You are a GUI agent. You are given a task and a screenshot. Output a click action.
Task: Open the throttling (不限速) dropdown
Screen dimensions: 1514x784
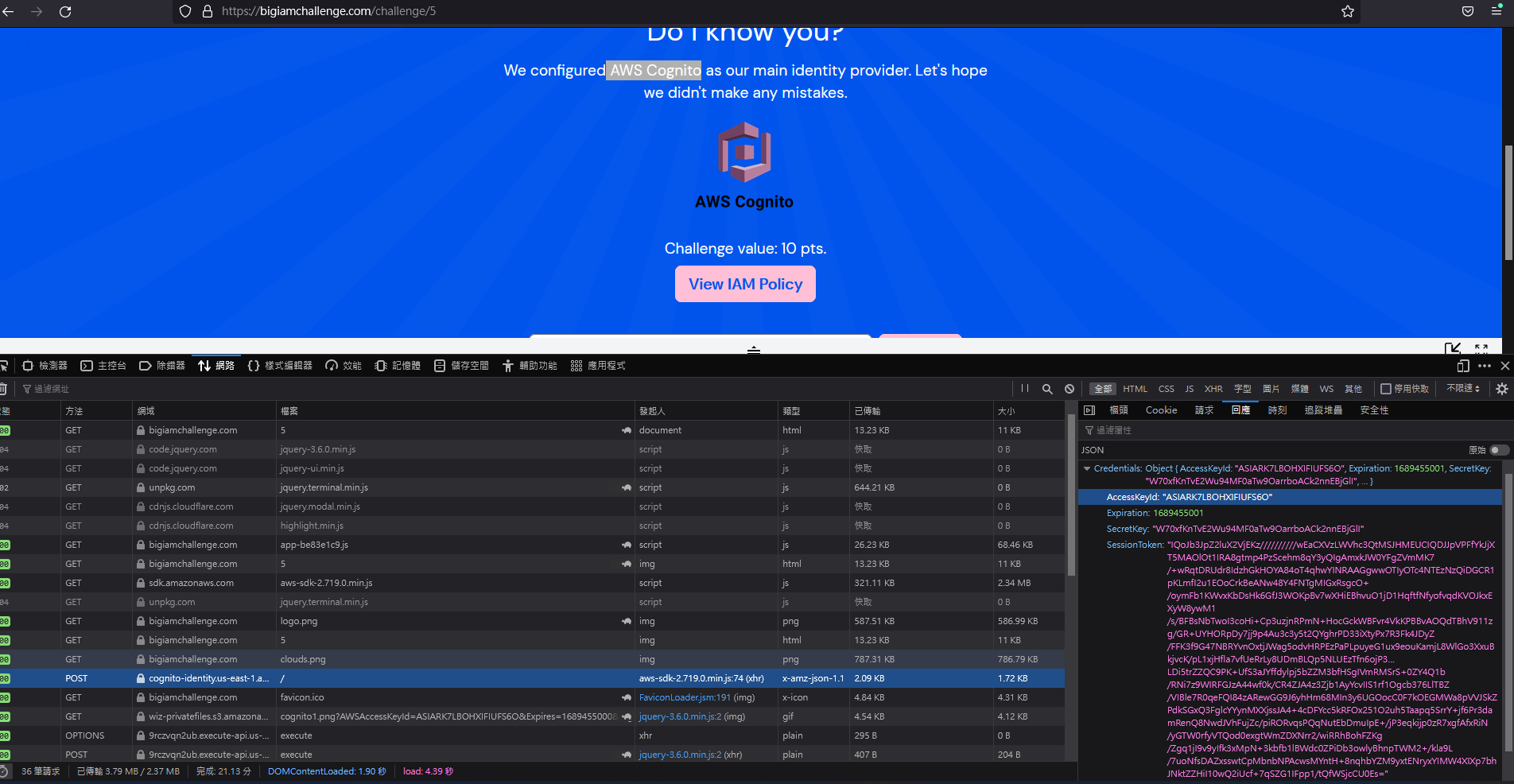click(x=1463, y=389)
